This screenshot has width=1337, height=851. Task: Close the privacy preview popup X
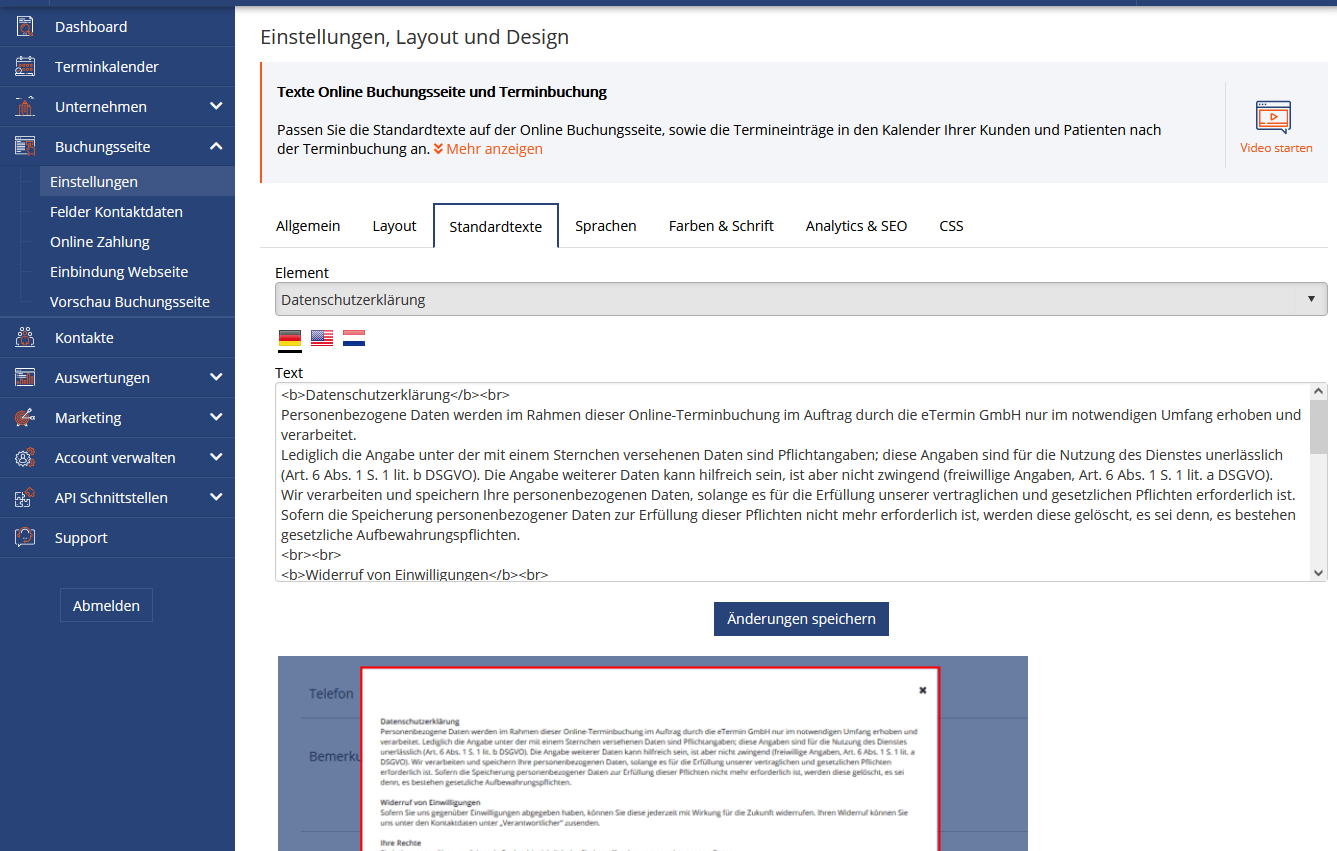923,690
